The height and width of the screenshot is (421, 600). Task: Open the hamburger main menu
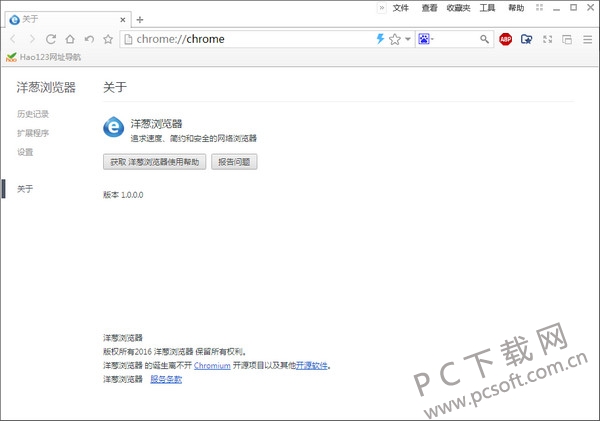click(588, 39)
